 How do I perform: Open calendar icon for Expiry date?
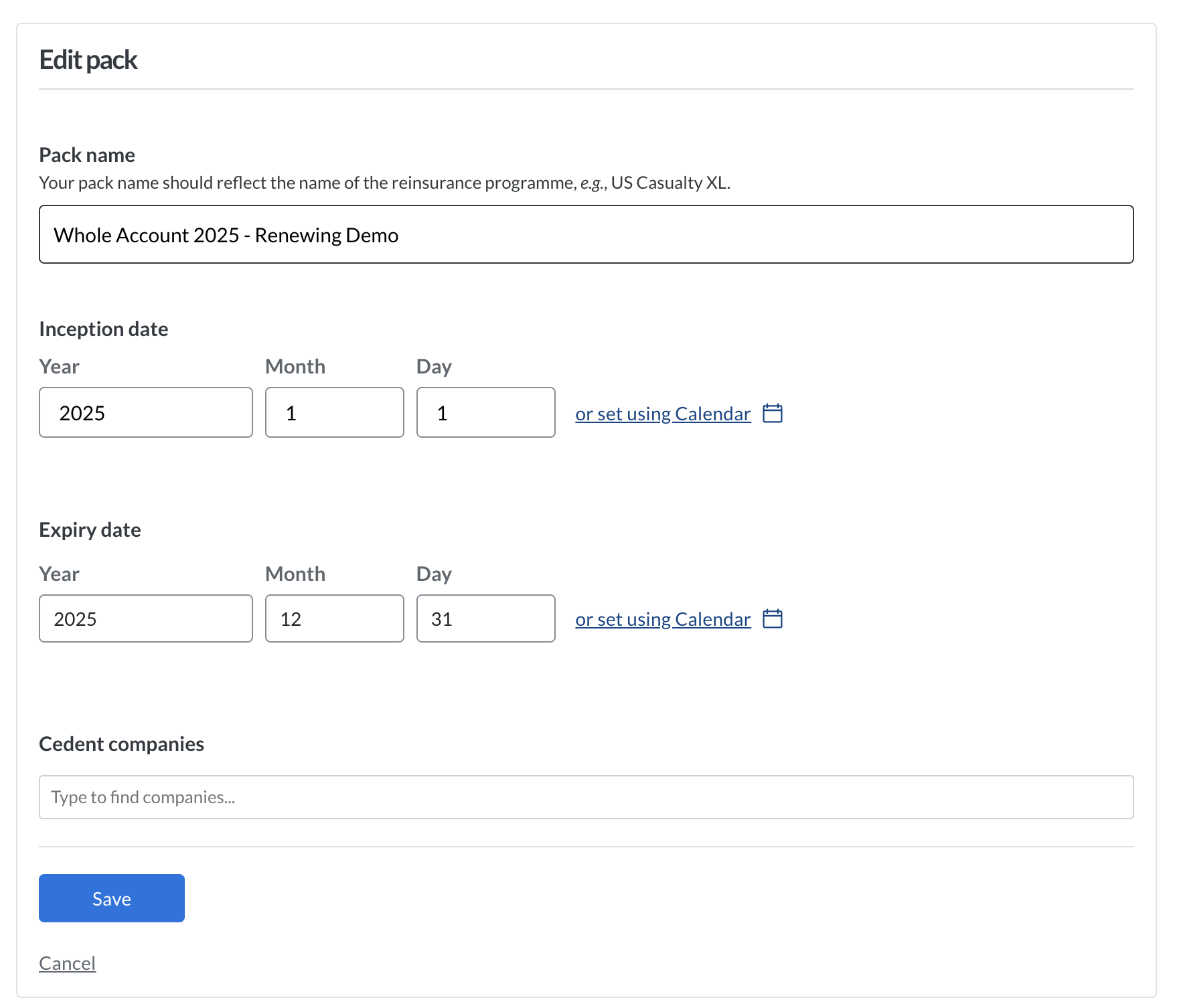point(773,618)
